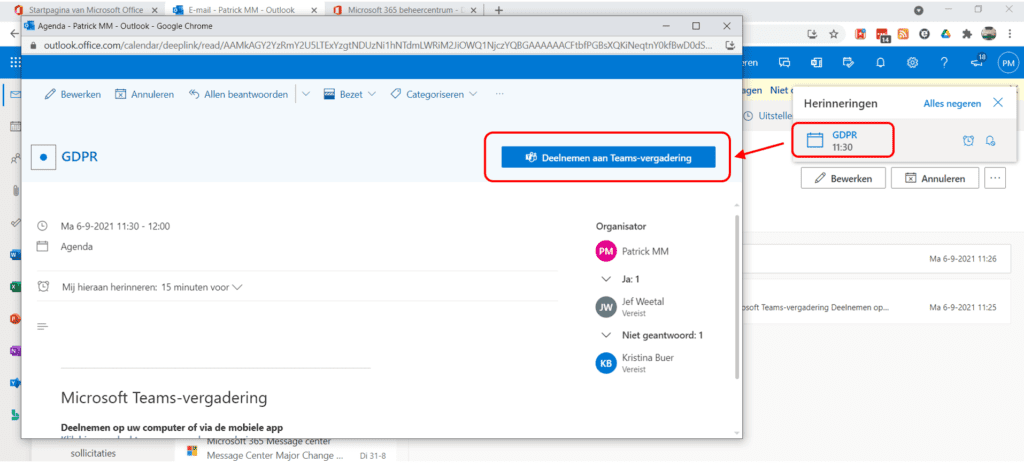This screenshot has width=1024, height=464.
Task: Click the popup's outlook.office.com URL
Action: pyautogui.click(x=376, y=46)
